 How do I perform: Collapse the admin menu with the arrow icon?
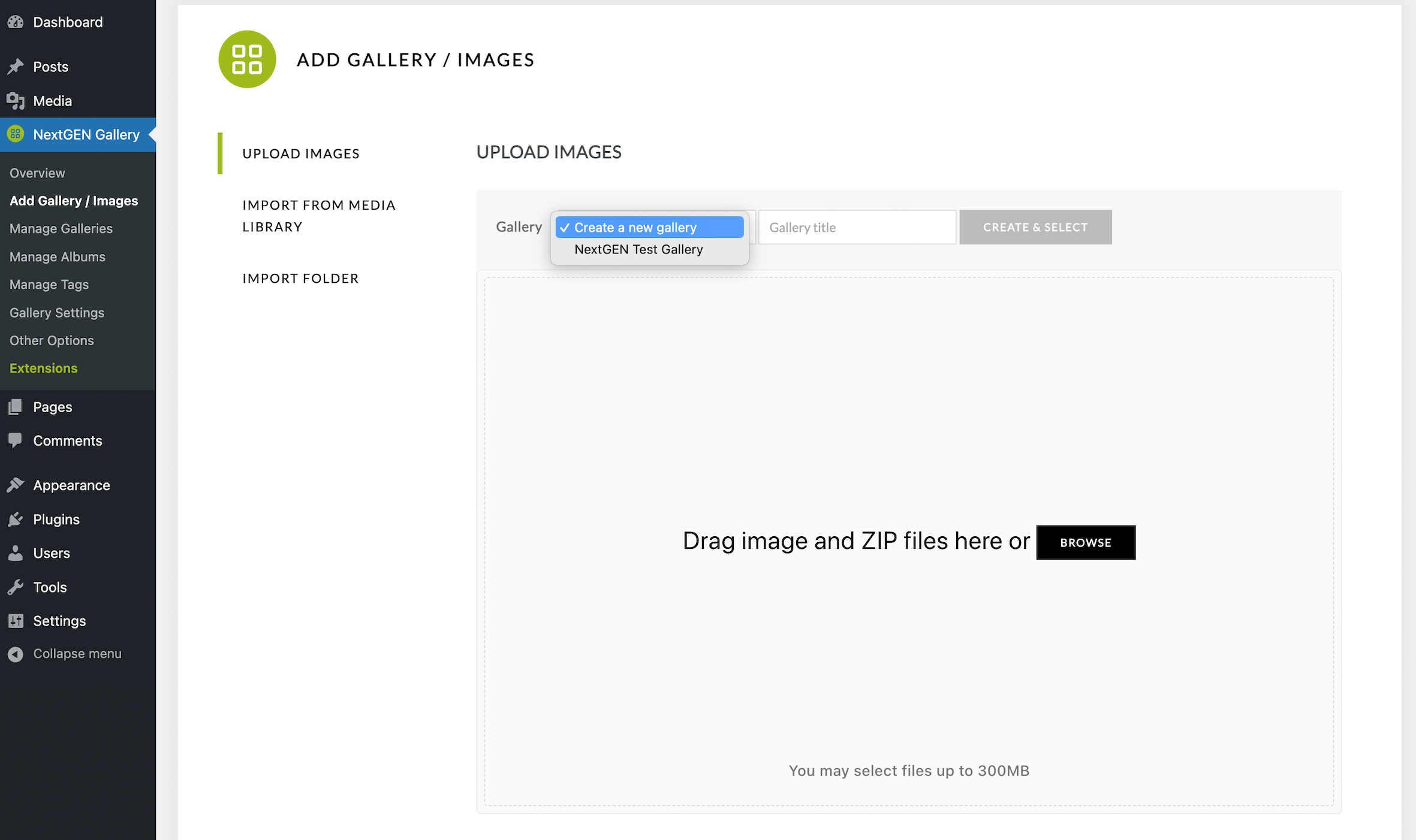tap(16, 653)
